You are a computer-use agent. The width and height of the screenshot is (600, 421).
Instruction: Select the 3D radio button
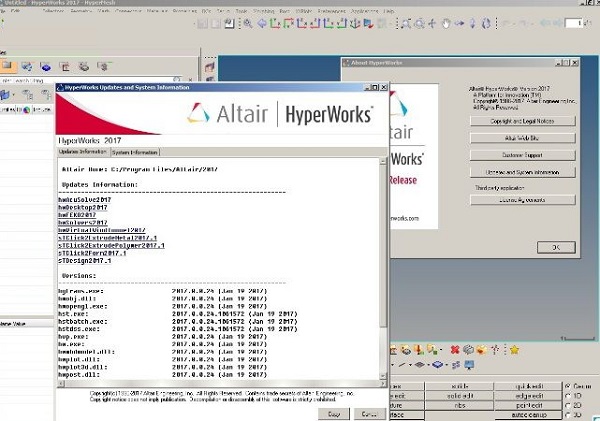point(568,414)
